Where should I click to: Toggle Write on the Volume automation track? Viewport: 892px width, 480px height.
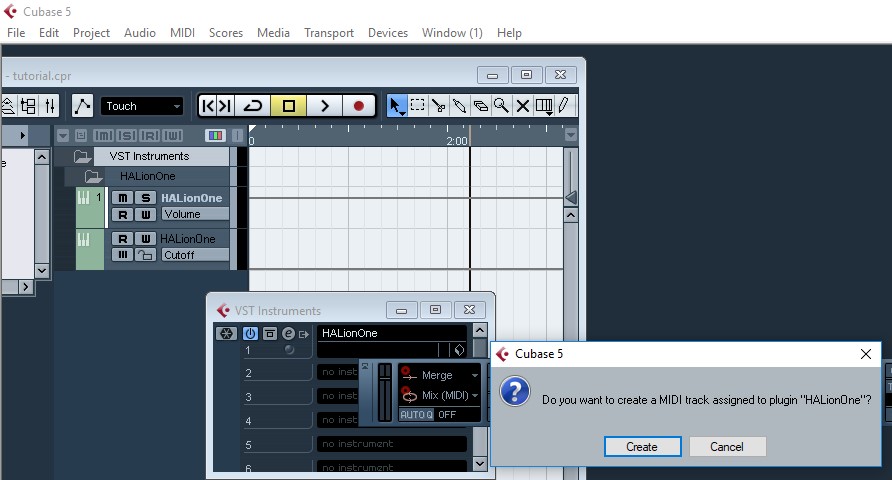[x=146, y=214]
